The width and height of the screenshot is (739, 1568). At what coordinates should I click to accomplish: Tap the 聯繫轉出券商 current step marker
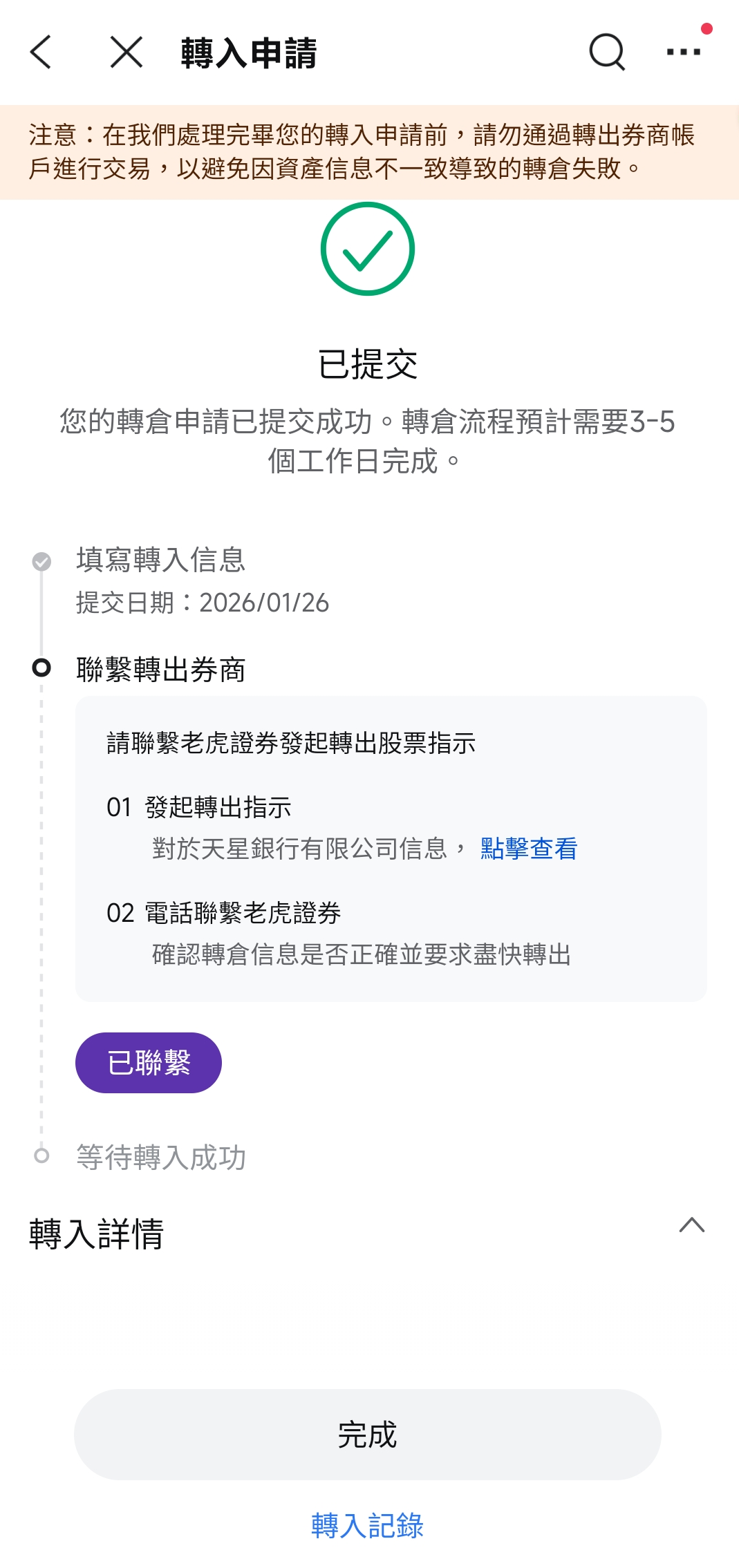(41, 668)
